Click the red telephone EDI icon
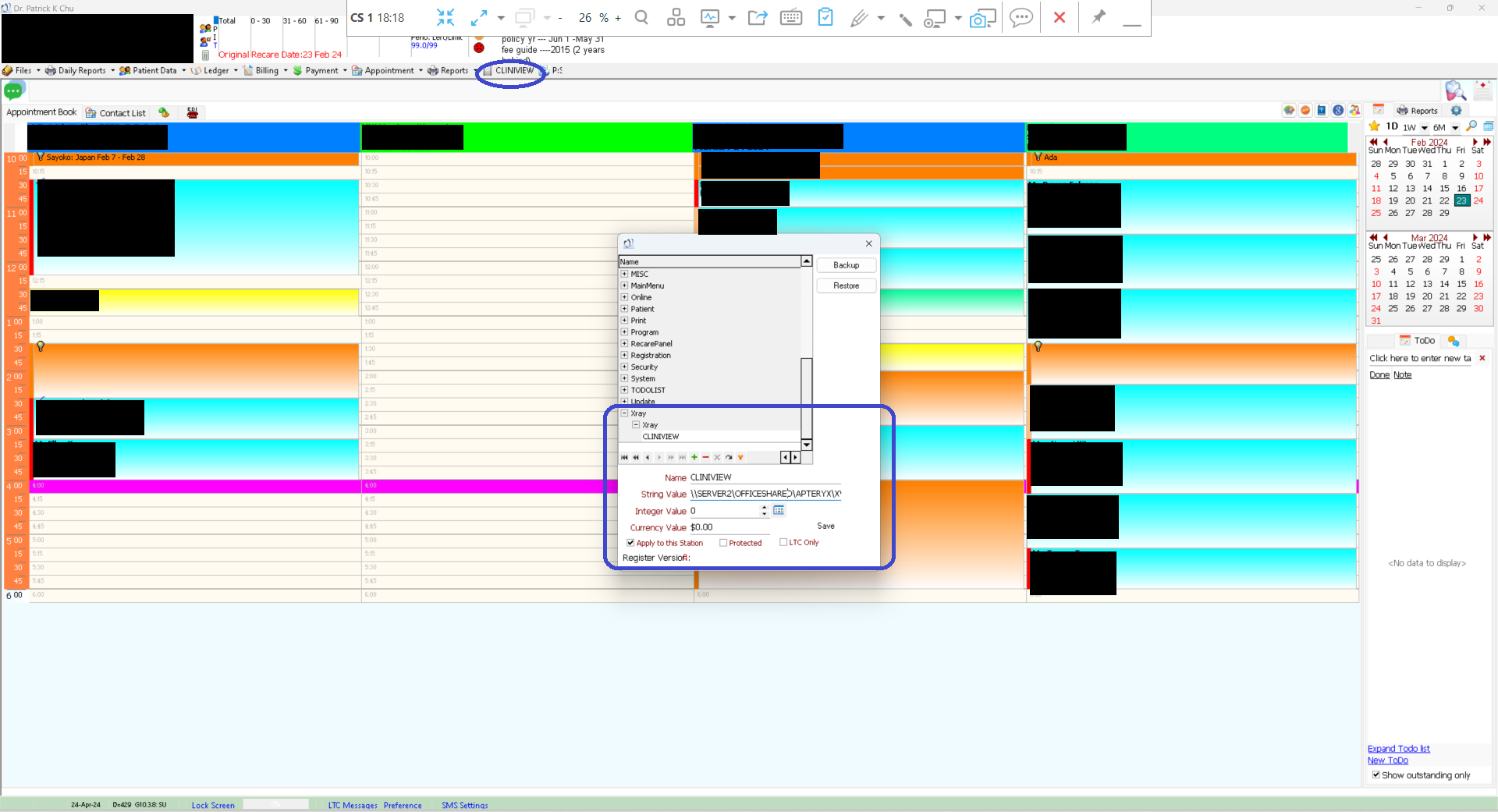 192,113
